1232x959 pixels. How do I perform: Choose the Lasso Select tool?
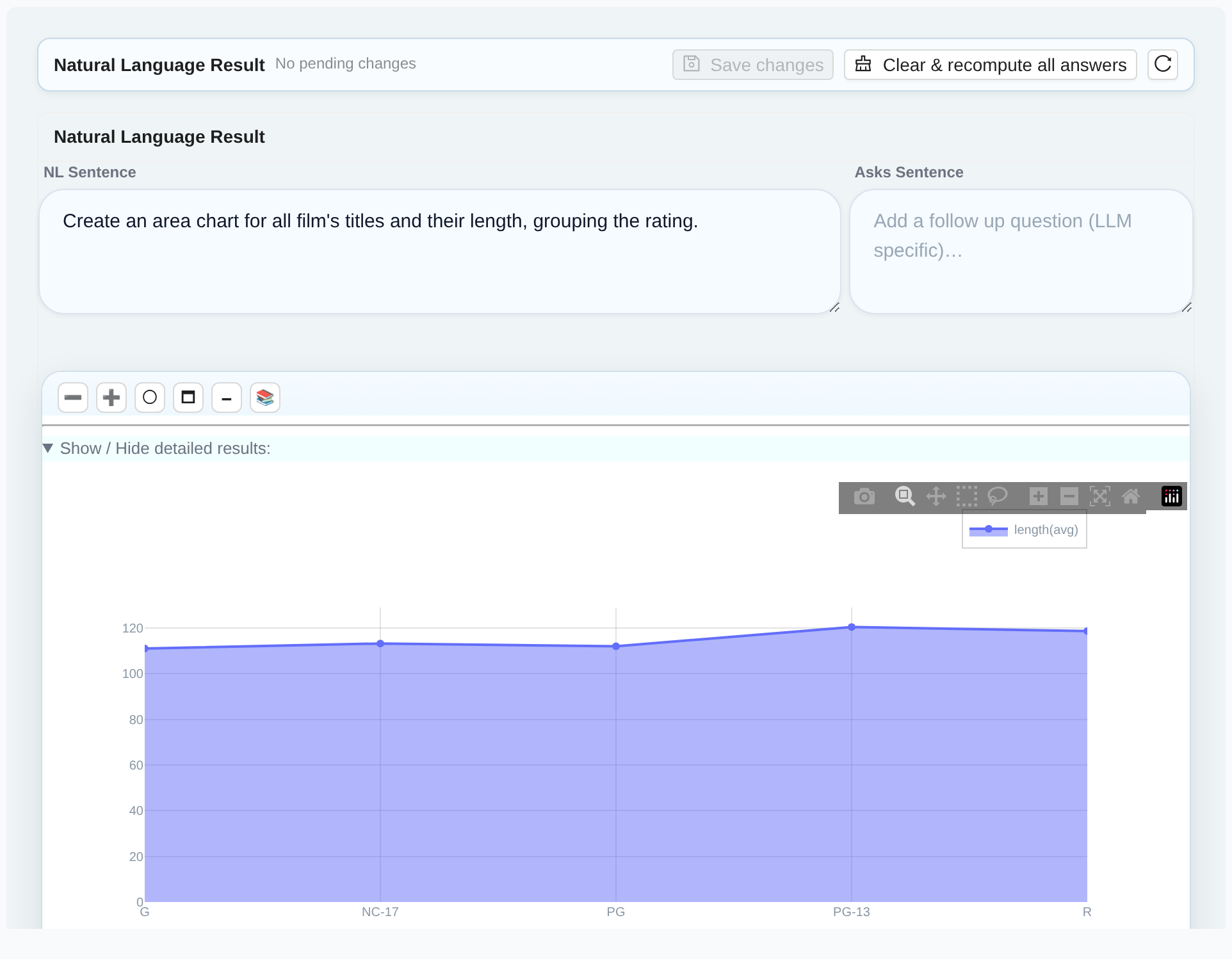point(998,496)
